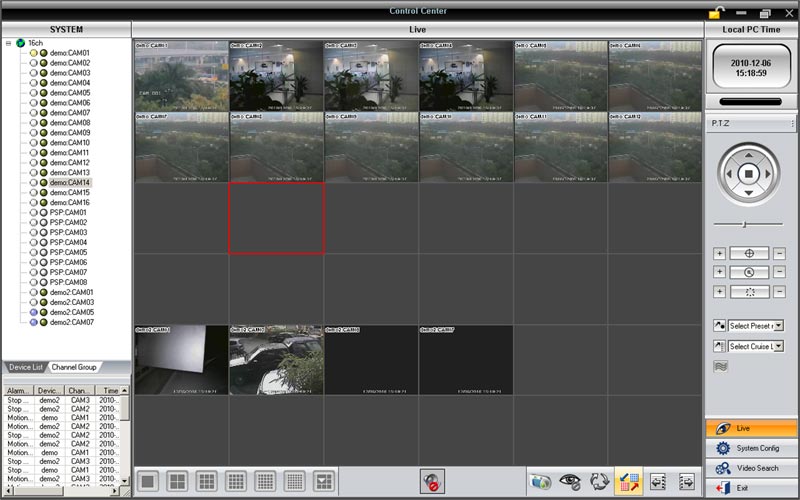Go to next camera page
This screenshot has width=800, height=500.
[x=687, y=481]
